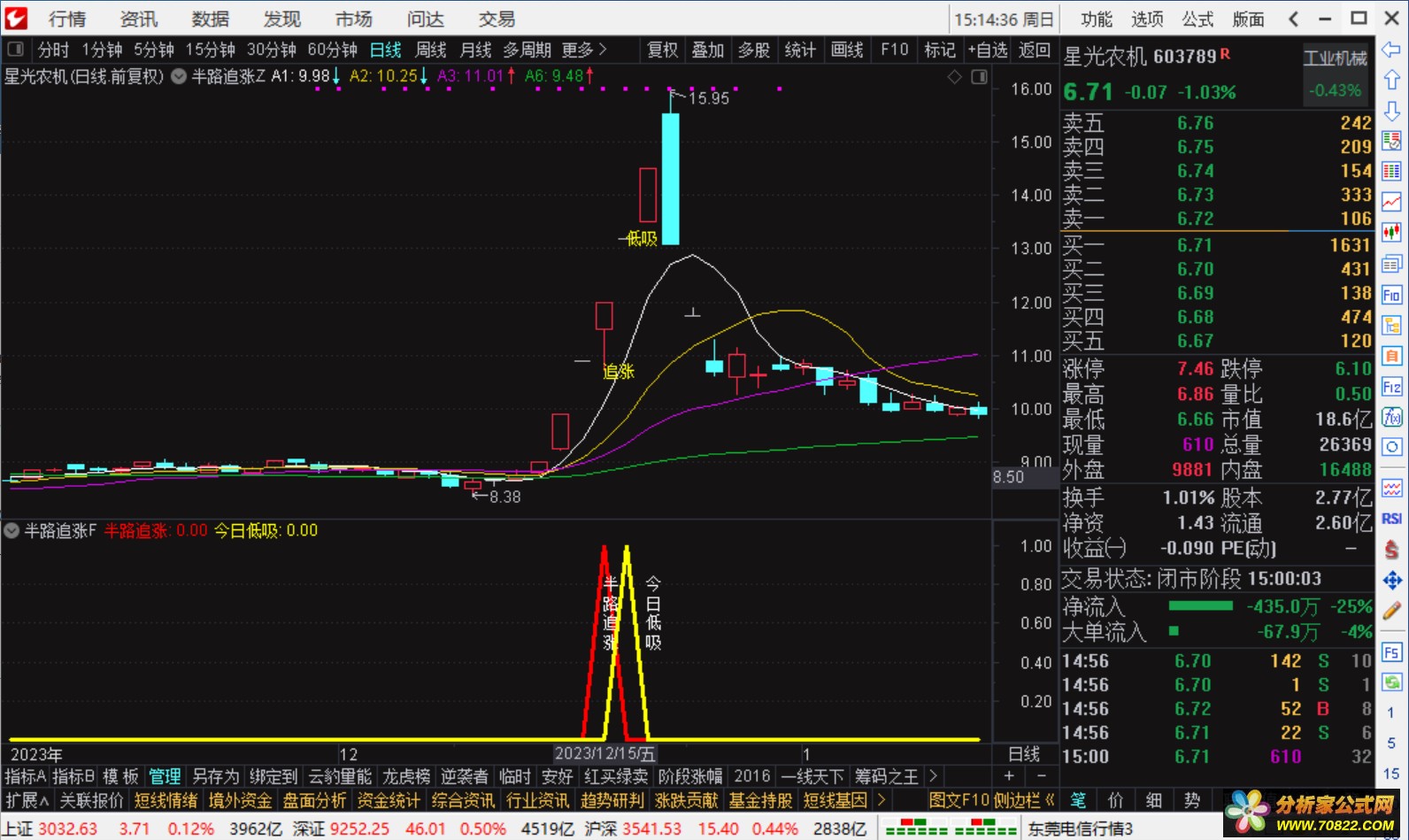
Task: Click the red dollar sign icon
Action: point(1391,550)
